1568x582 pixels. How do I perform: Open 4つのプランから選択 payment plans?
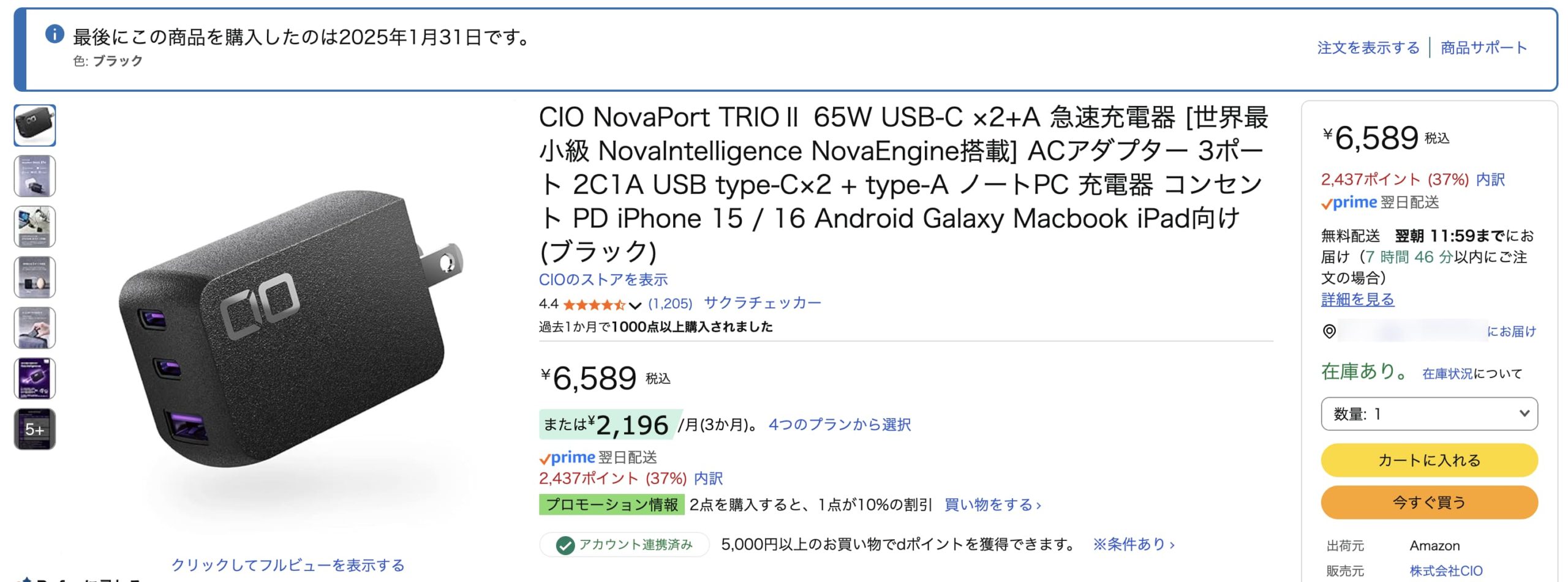point(839,425)
